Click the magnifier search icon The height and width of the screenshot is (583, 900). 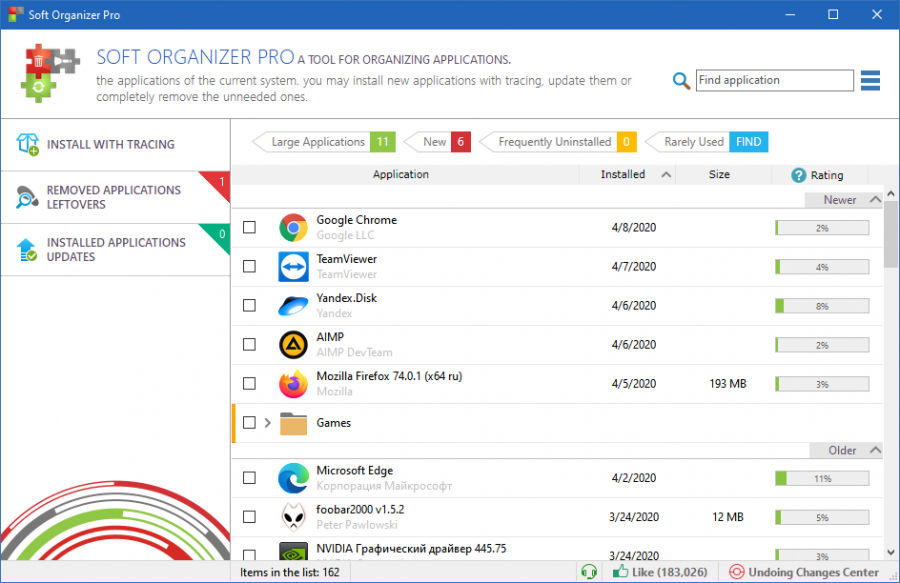[681, 80]
